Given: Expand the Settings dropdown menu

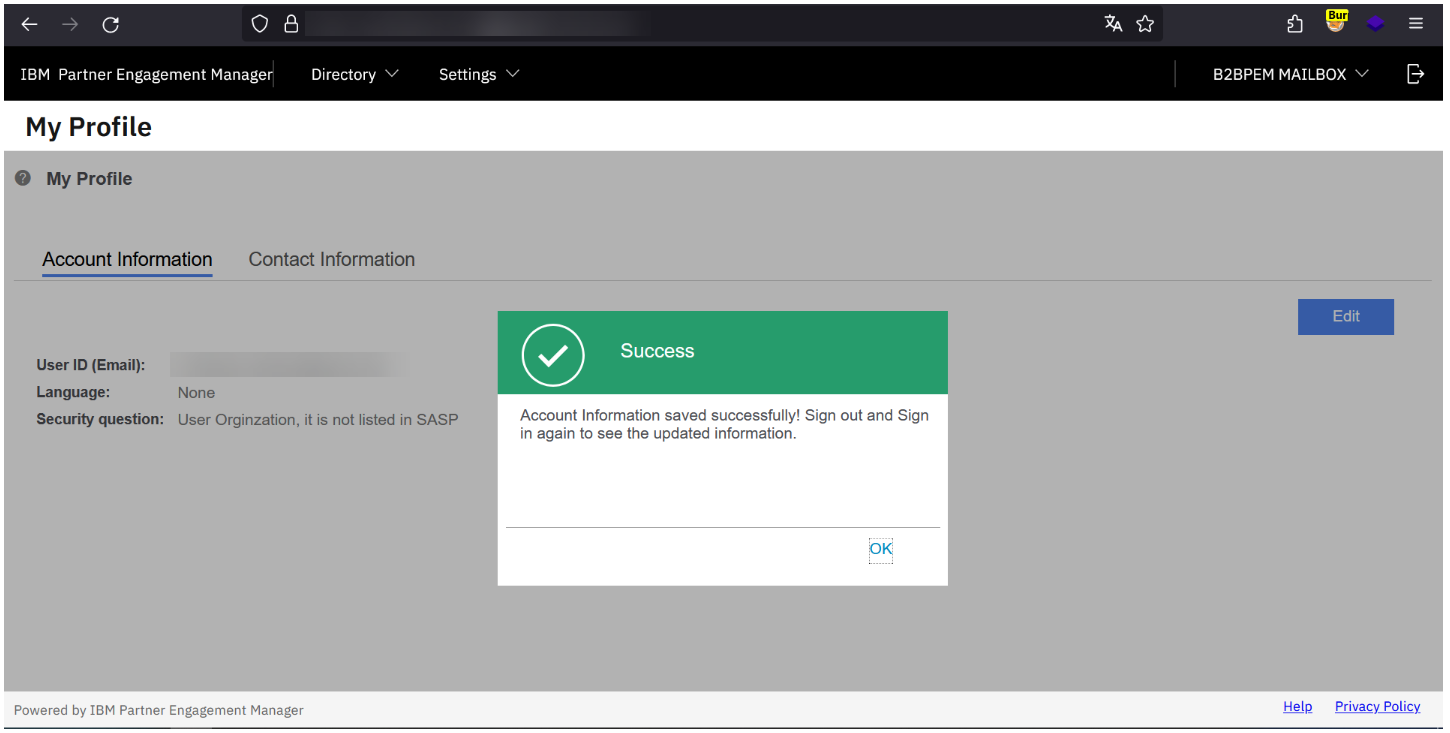Looking at the screenshot, I should (479, 75).
